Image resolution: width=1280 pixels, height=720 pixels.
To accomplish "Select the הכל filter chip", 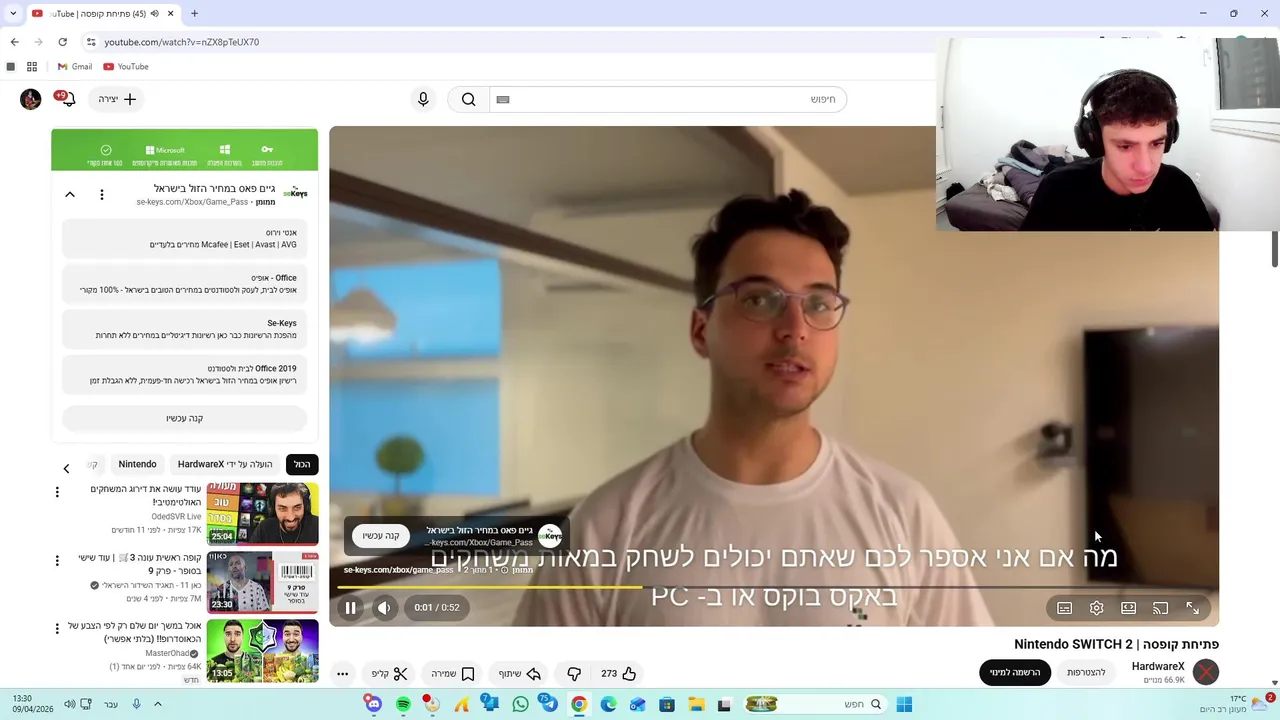I will point(302,464).
